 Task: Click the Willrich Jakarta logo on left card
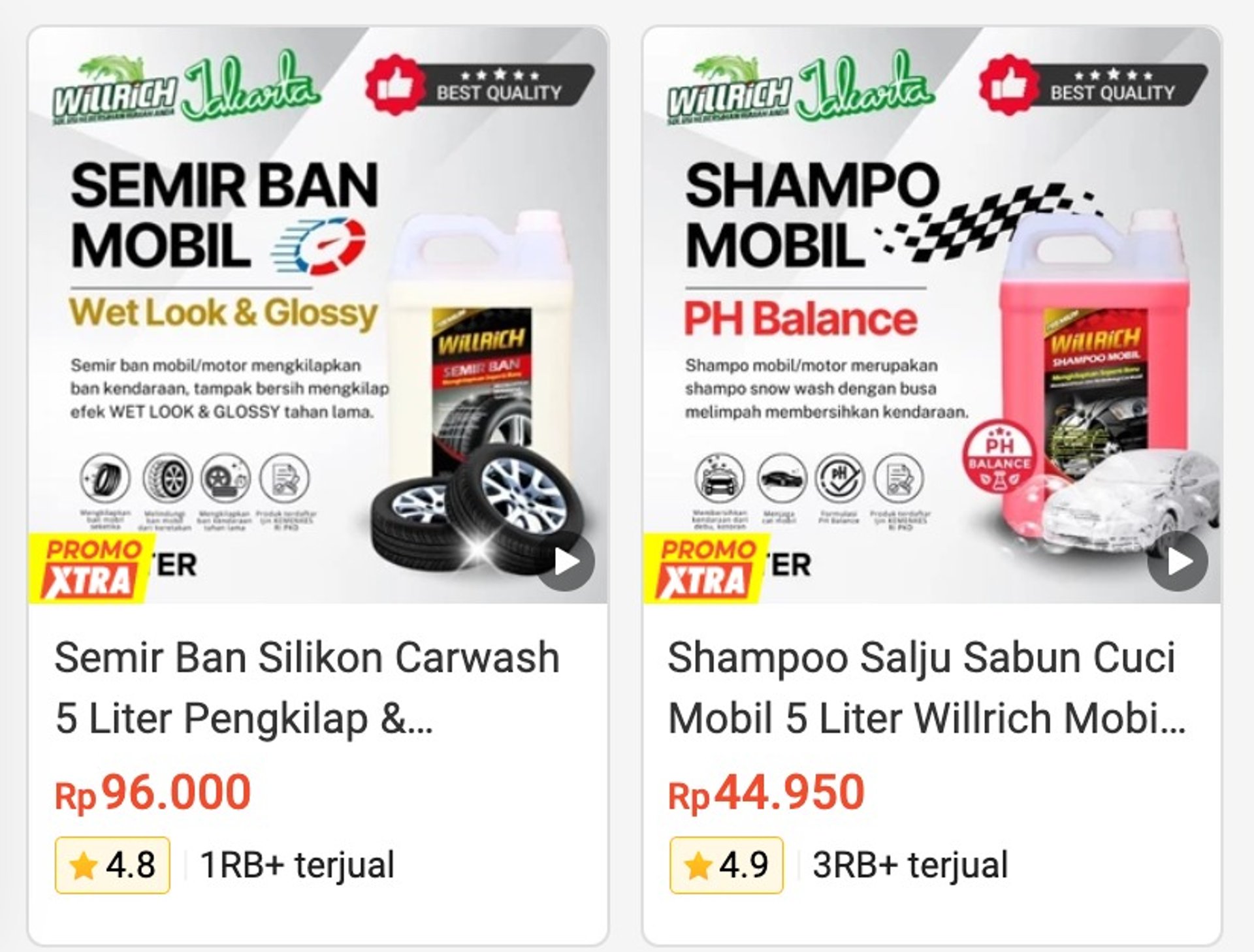point(187,88)
